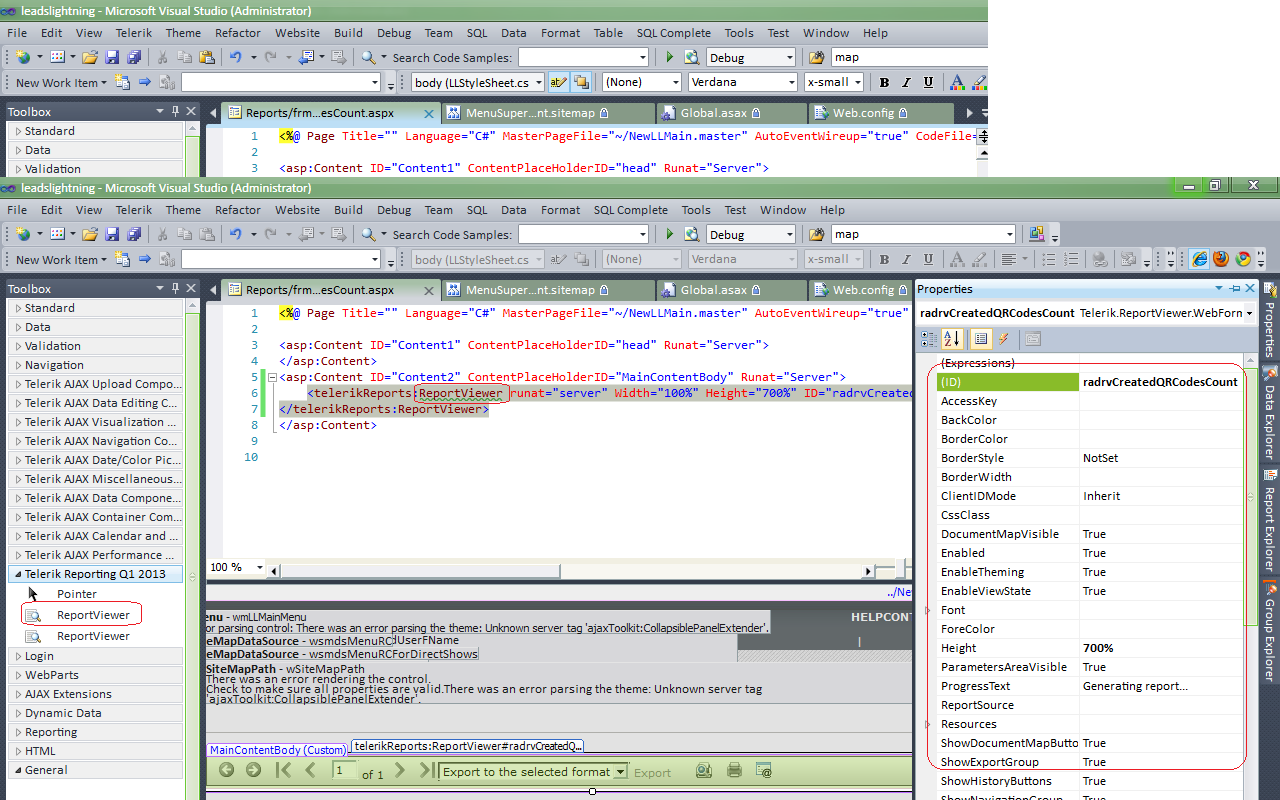The width and height of the screenshot is (1280, 800).
Task: Toggle Alphabetical sort in Properties panel
Action: [952, 339]
